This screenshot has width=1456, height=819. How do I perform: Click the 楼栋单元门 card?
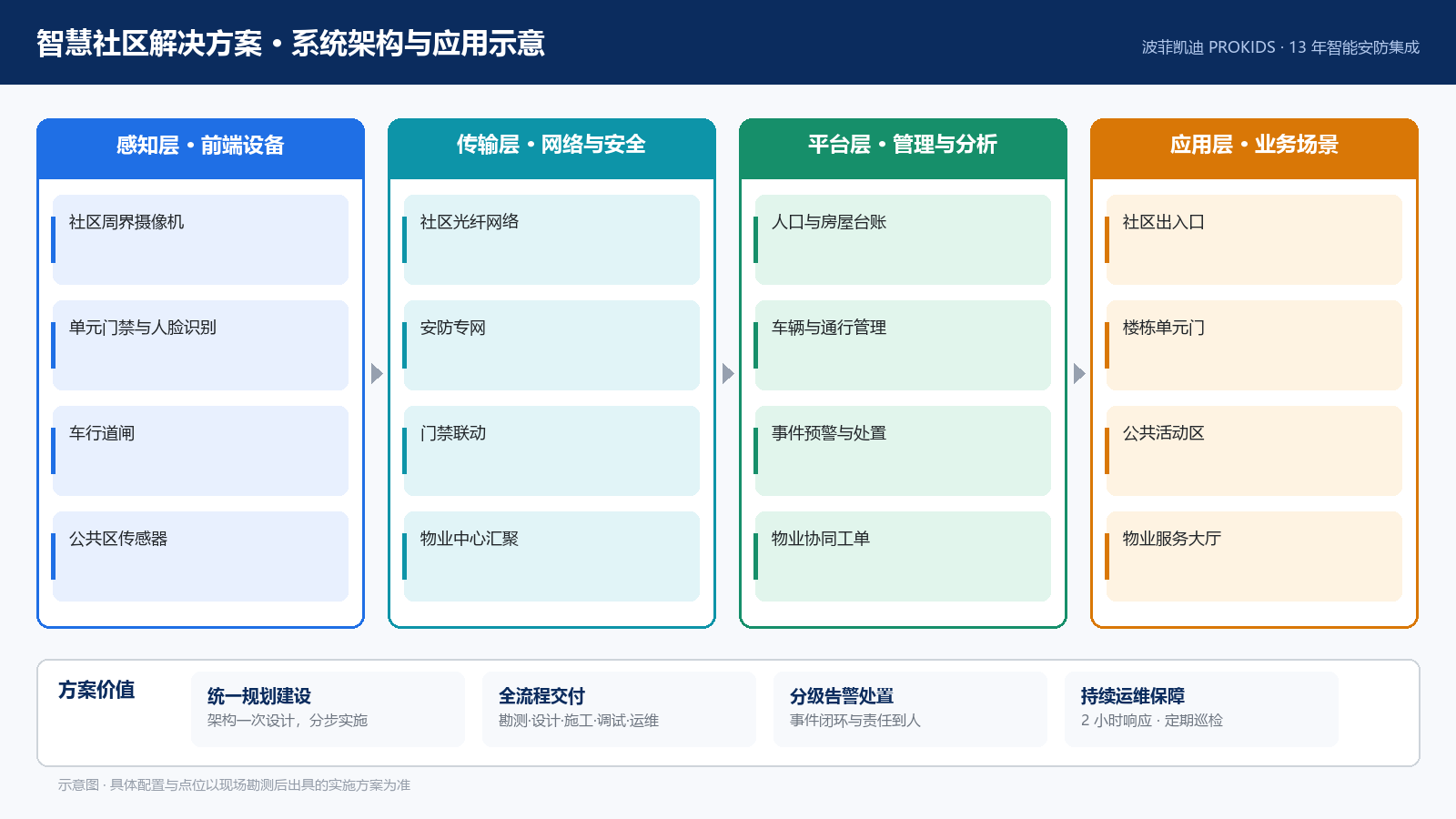(x=1254, y=345)
